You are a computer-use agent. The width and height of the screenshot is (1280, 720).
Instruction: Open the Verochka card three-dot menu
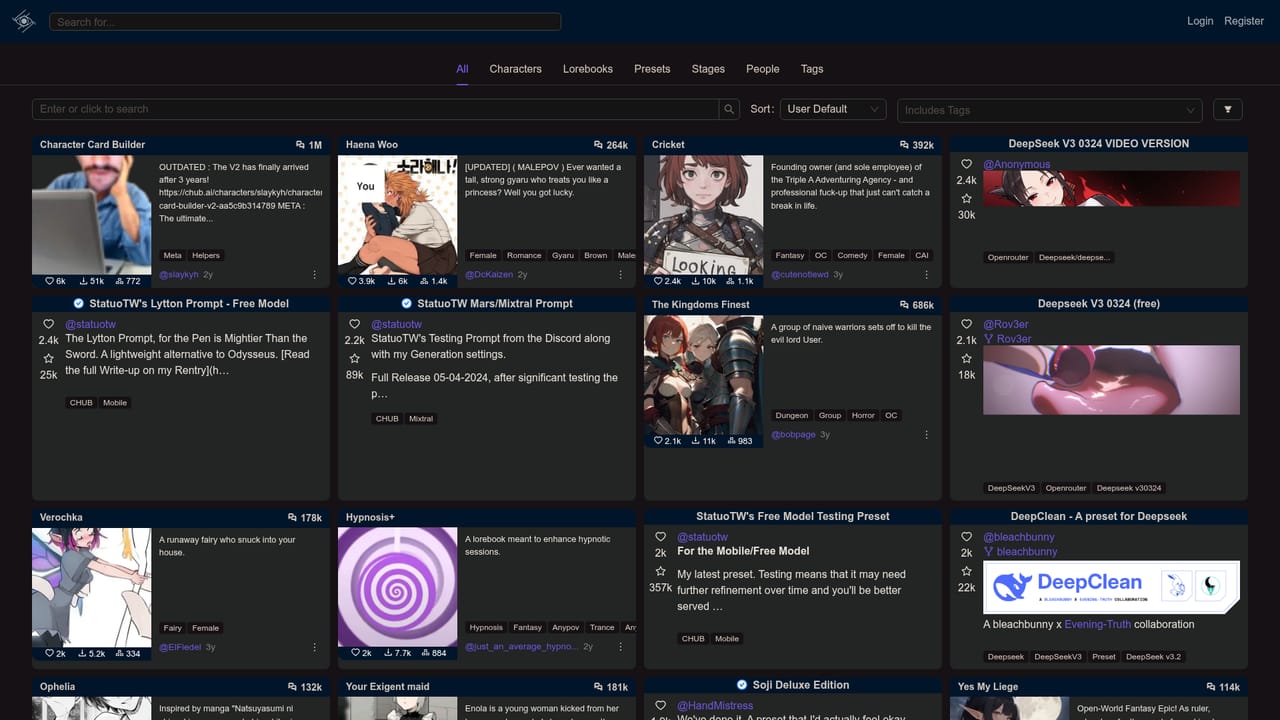[314, 647]
